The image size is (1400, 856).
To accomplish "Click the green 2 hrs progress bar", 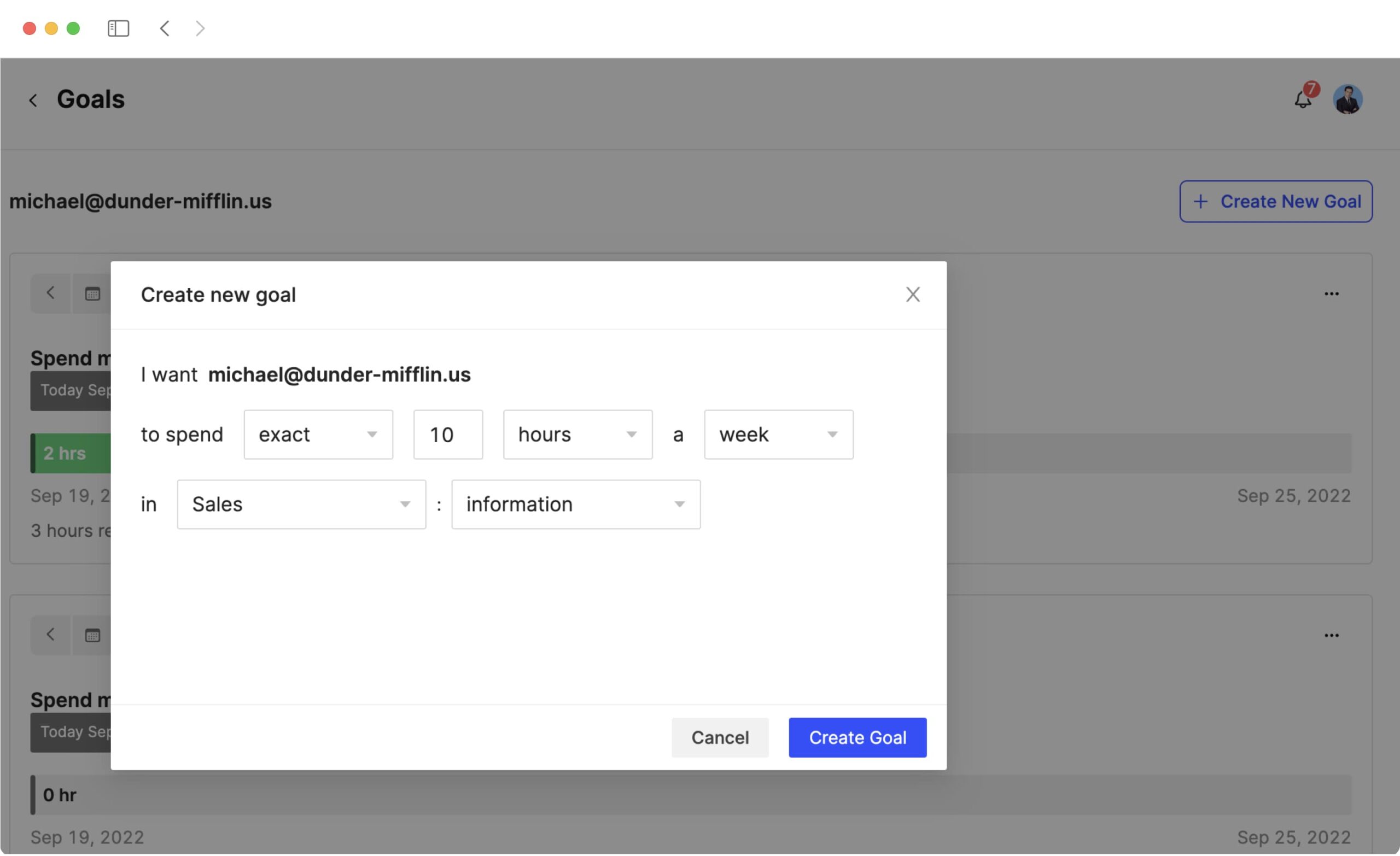I will click(x=71, y=453).
